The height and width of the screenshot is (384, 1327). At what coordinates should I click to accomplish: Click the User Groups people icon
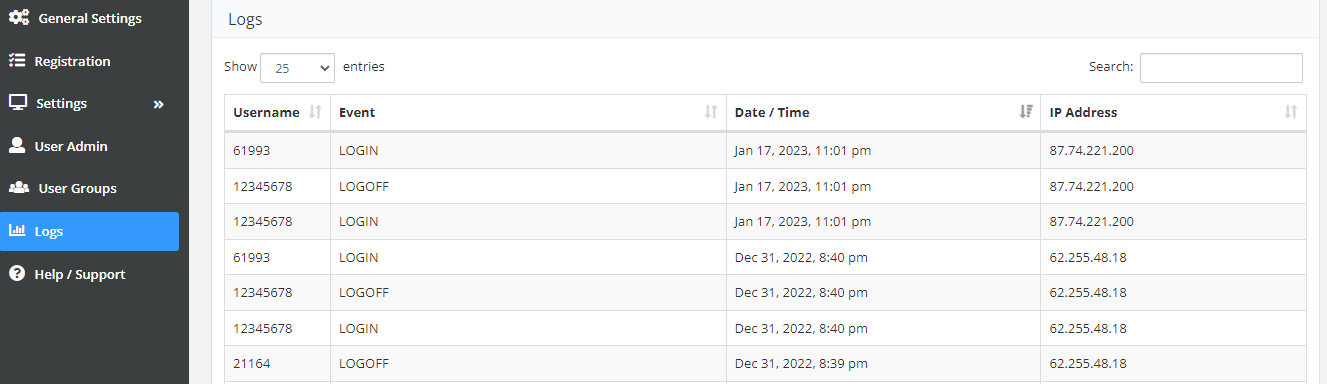pos(18,188)
